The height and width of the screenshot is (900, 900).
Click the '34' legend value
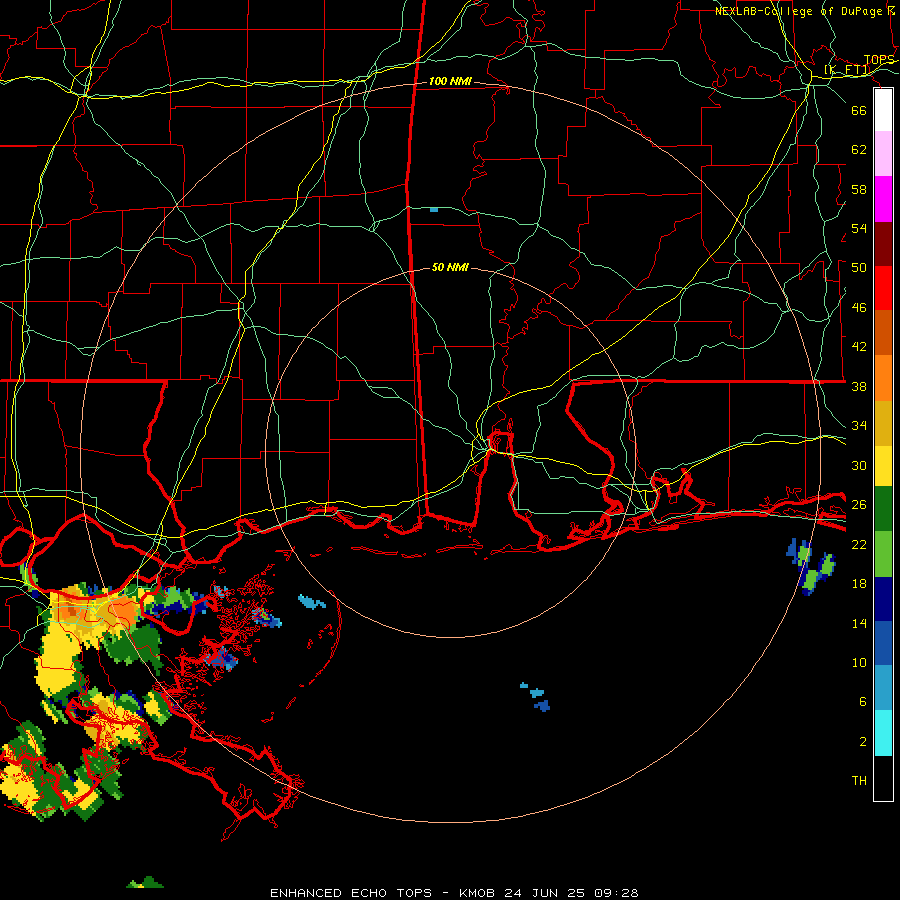point(859,426)
